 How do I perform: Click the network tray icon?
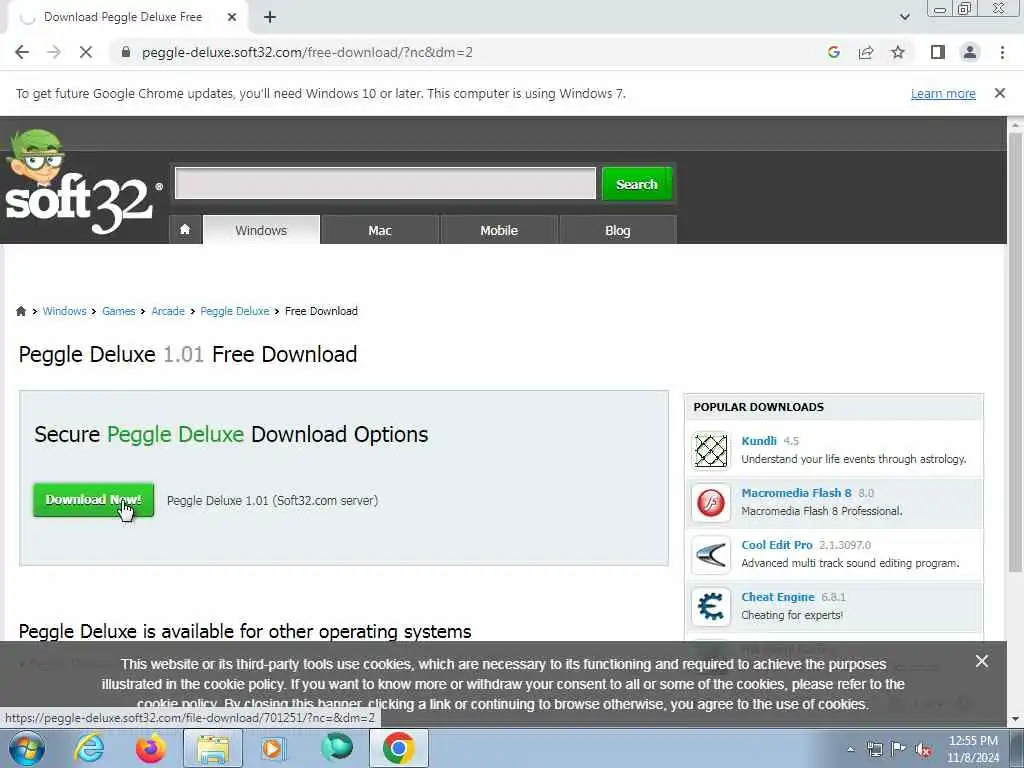click(x=874, y=750)
